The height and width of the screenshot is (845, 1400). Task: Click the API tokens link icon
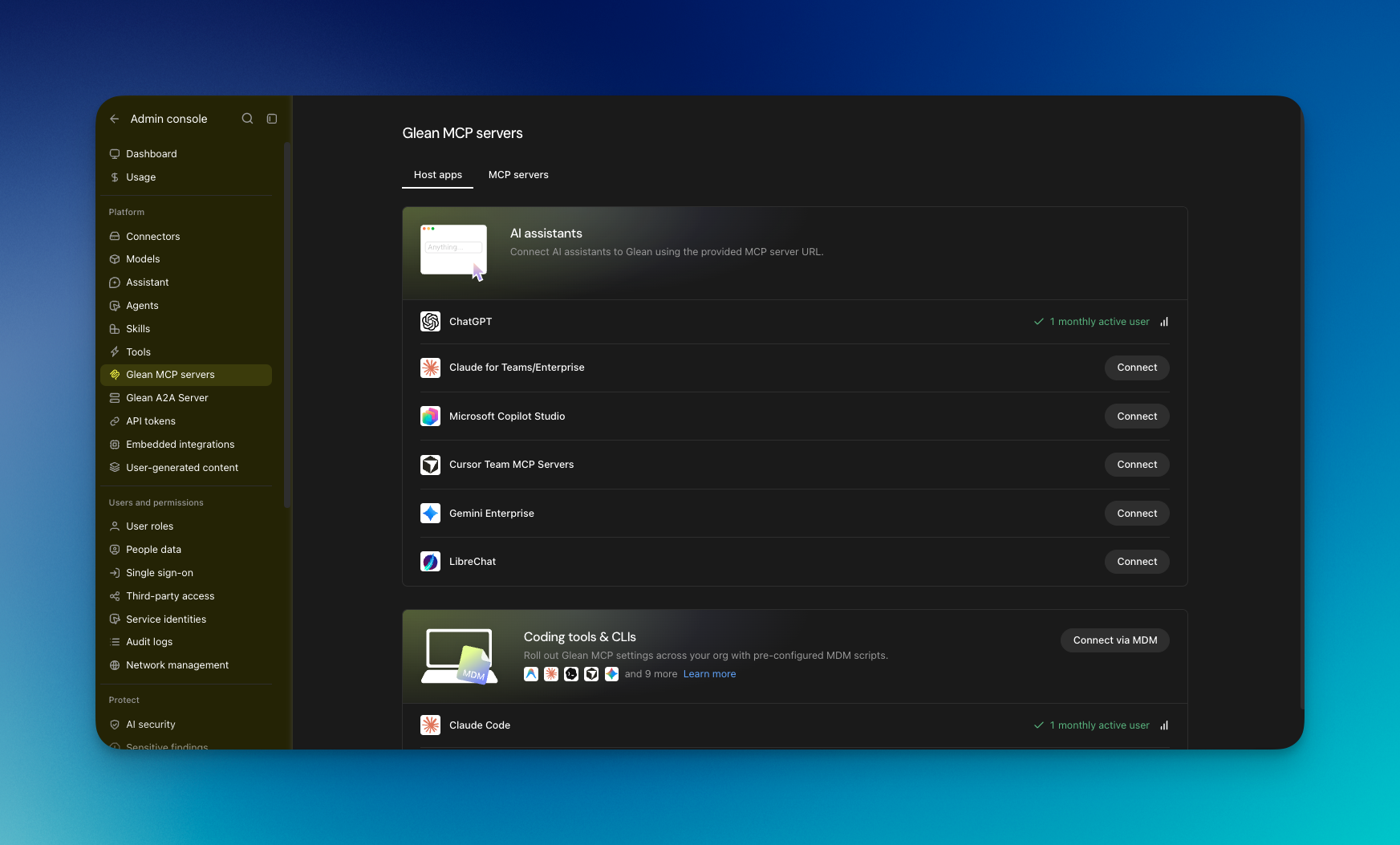[115, 421]
